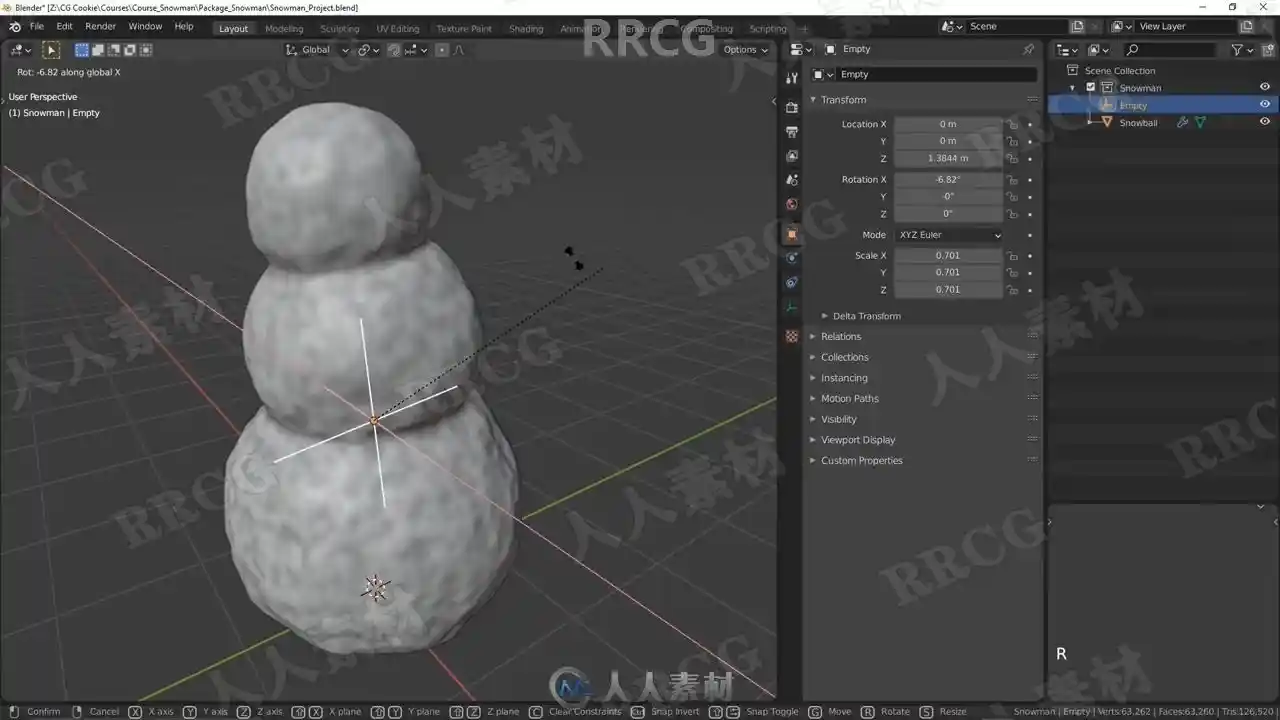
Task: Open the Object Data properties tab icon
Action: click(792, 307)
